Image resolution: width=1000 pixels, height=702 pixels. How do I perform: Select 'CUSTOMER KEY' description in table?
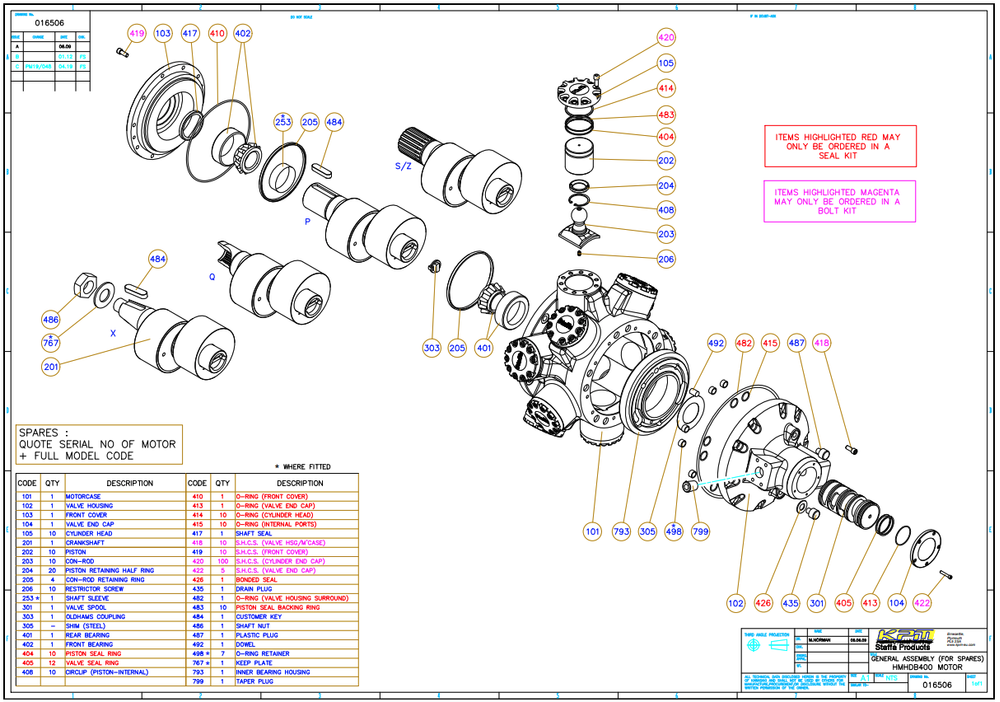coord(259,617)
